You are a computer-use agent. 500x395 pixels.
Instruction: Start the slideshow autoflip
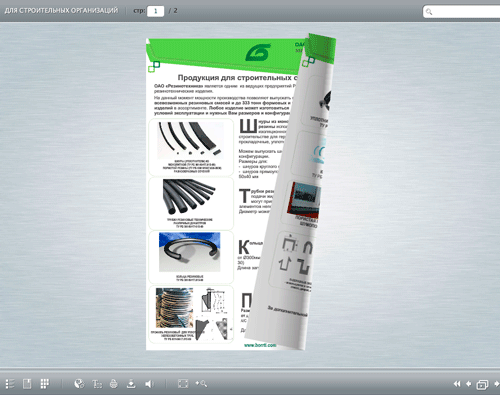[482, 385]
